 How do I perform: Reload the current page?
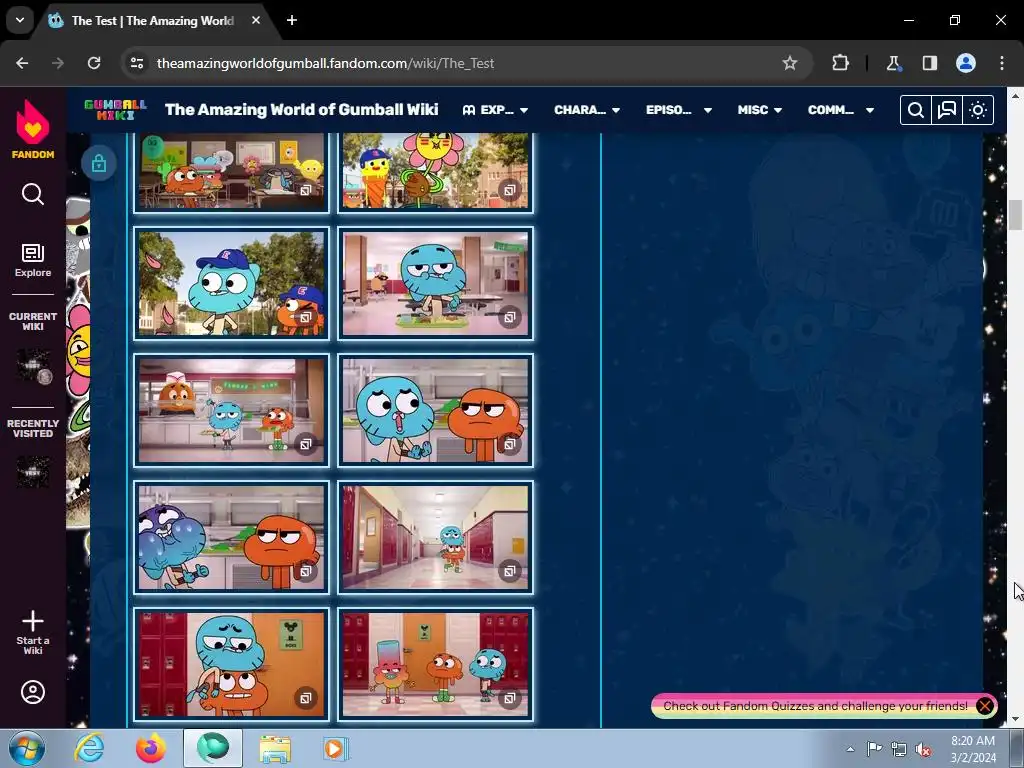click(x=94, y=63)
